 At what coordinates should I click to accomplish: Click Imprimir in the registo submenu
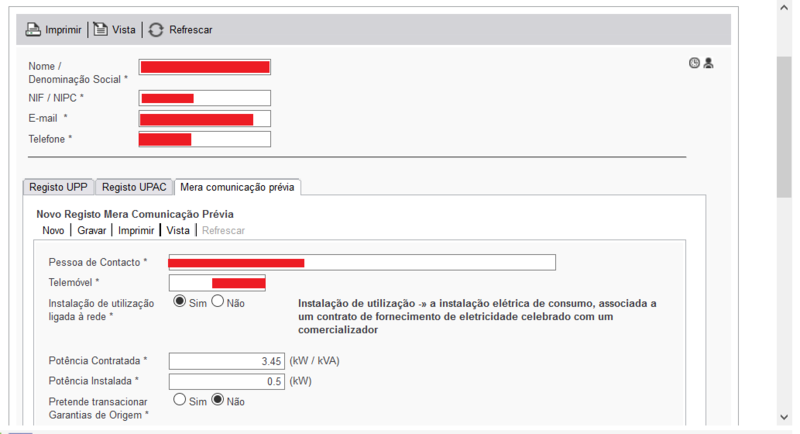pos(136,231)
